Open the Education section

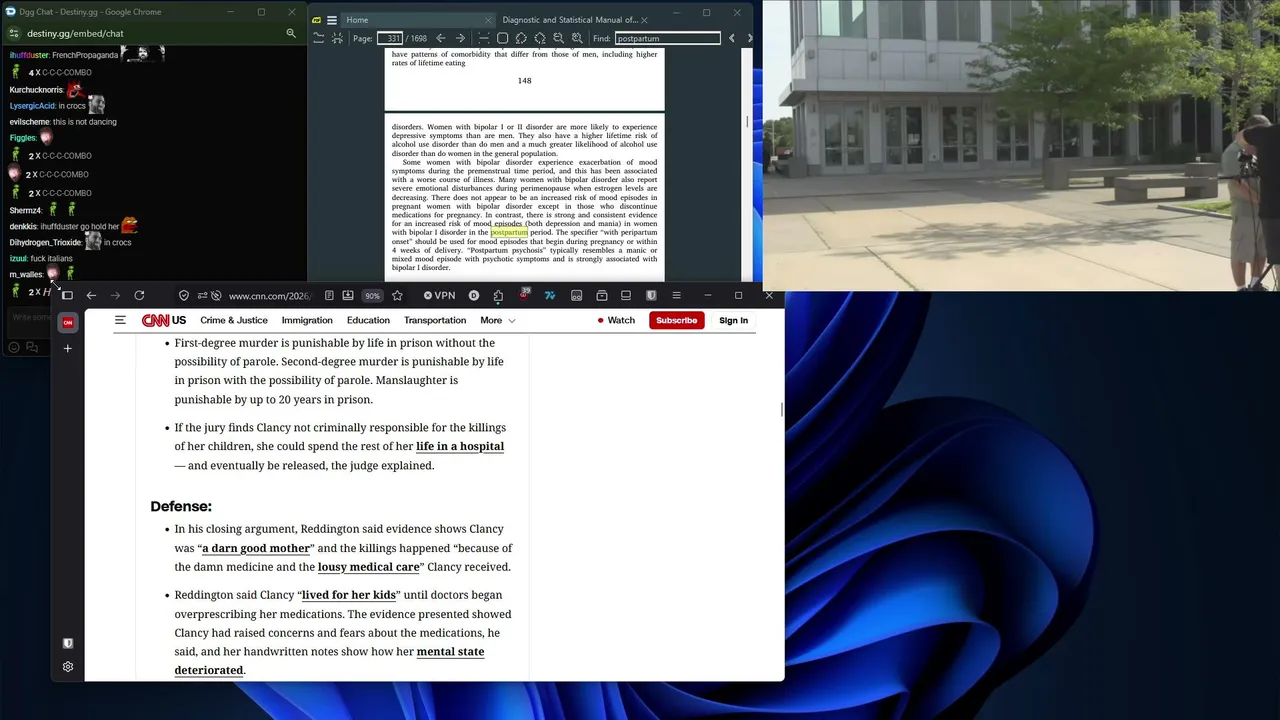368,320
